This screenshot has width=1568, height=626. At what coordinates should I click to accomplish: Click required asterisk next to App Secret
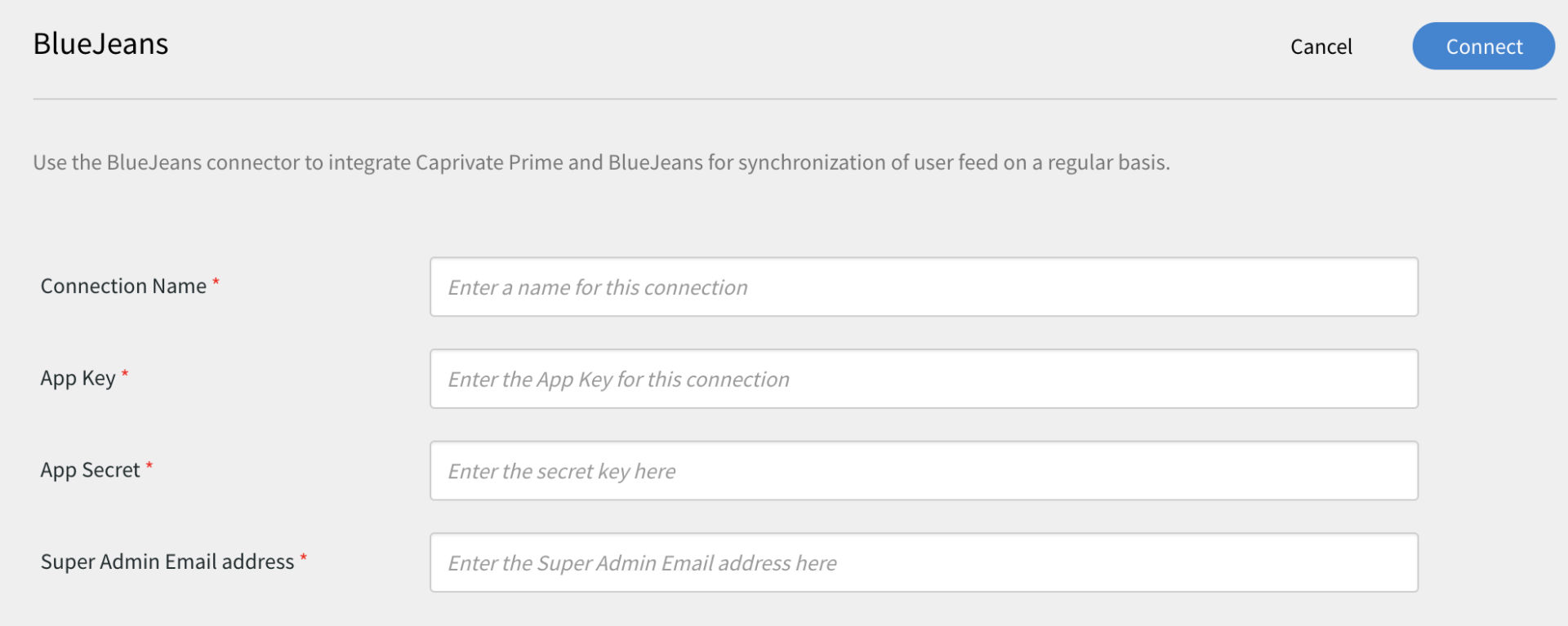point(149,466)
